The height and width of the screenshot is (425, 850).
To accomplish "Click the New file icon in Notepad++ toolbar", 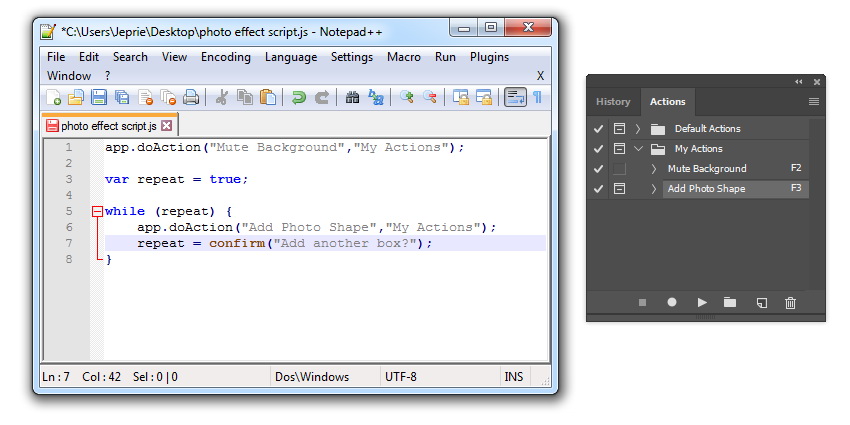I will click(x=53, y=98).
